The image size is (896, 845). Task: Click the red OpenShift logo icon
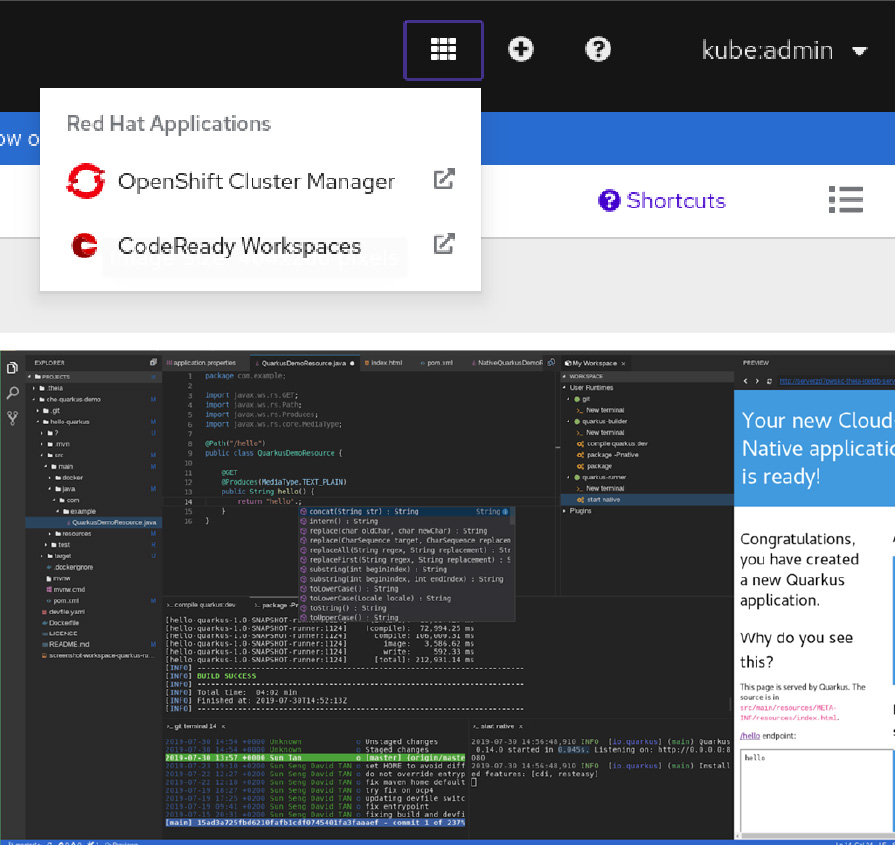coord(85,181)
